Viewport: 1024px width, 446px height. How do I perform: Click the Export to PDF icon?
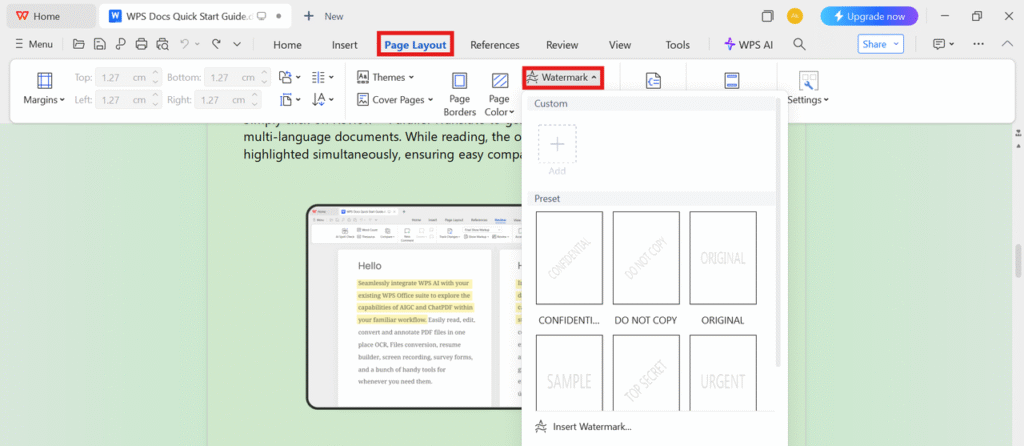(120, 44)
